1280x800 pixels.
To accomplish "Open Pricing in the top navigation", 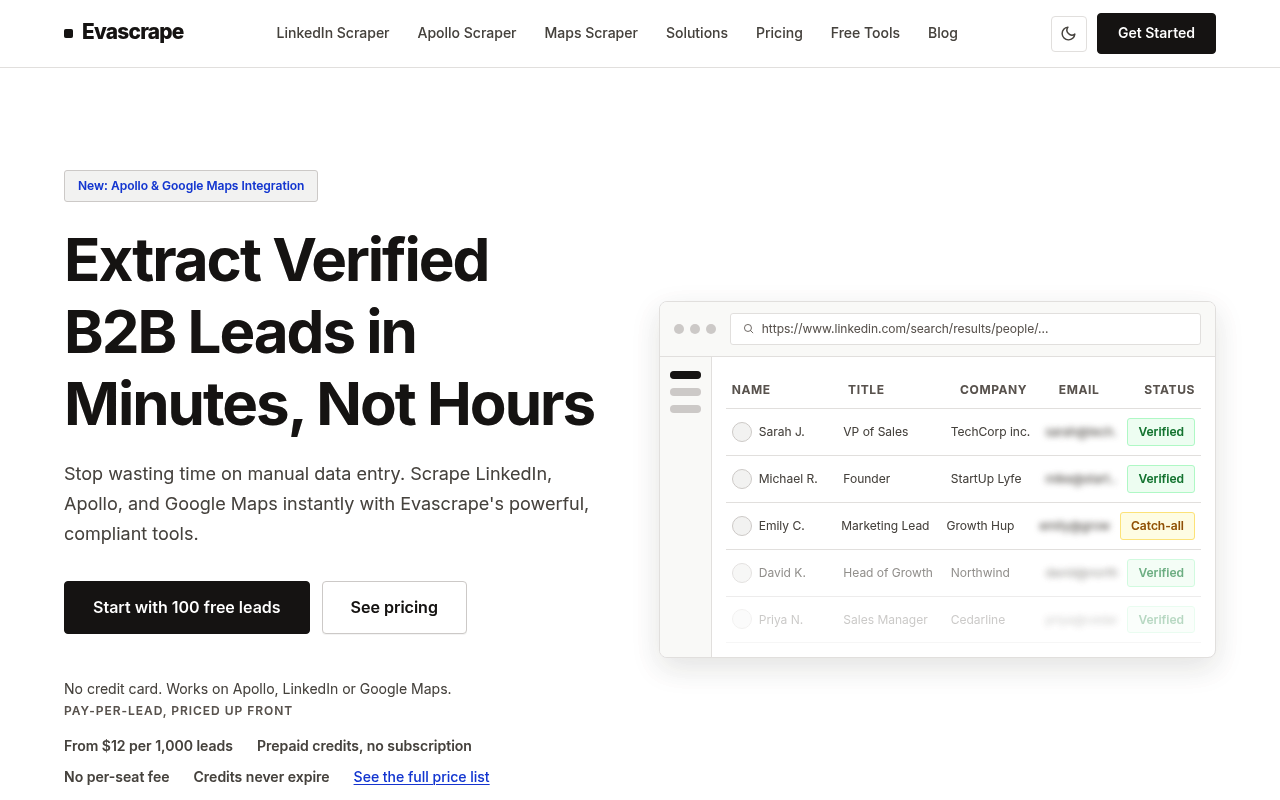I will (779, 33).
